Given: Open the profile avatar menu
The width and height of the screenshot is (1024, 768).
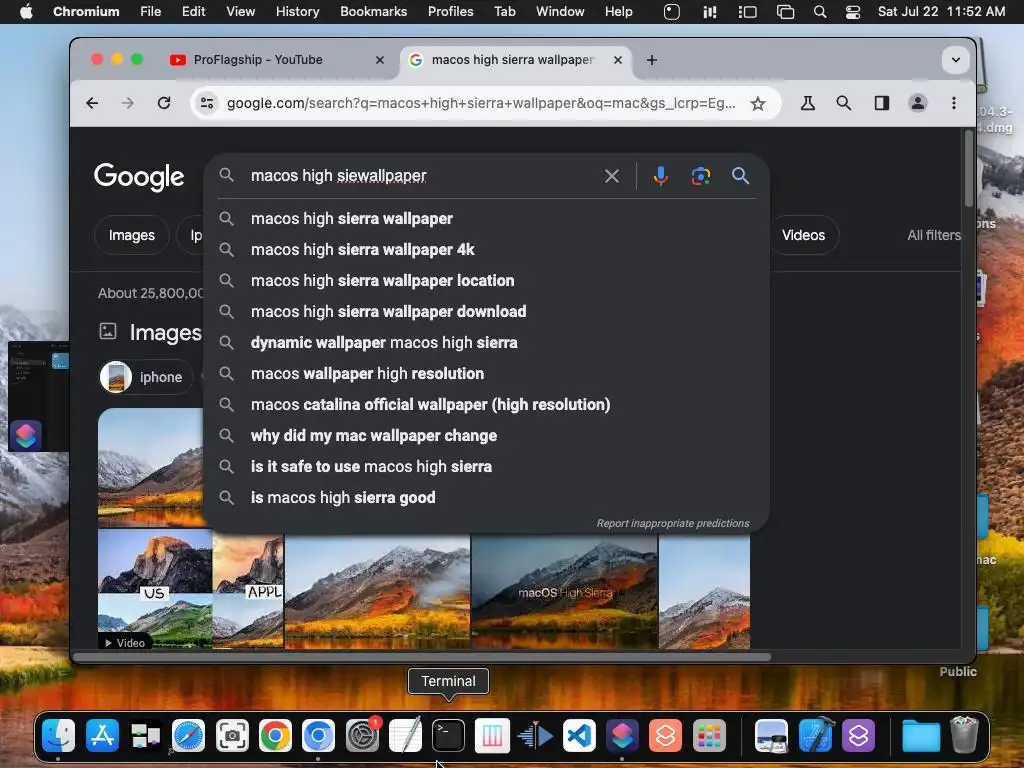Looking at the screenshot, I should coord(918,103).
